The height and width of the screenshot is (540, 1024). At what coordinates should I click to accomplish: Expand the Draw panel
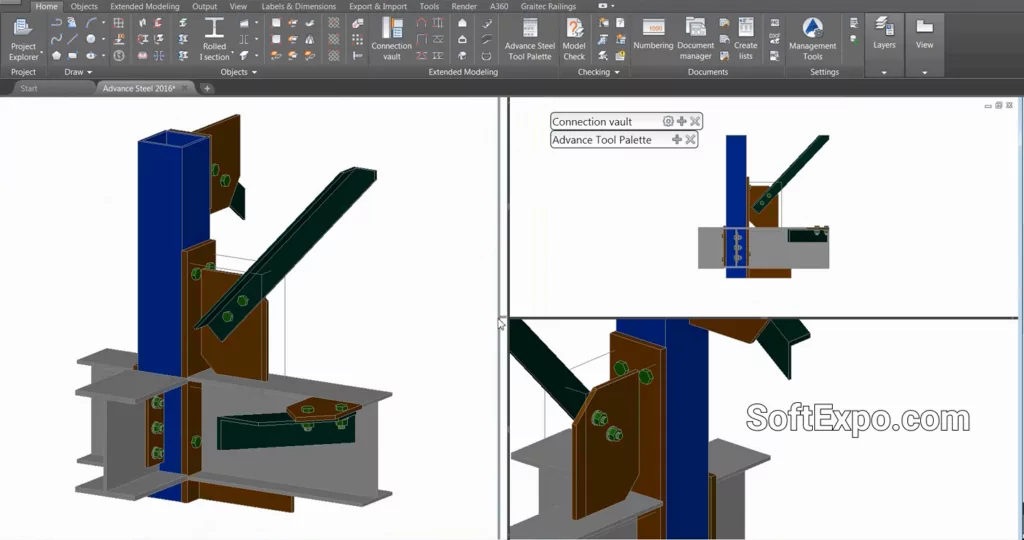click(x=78, y=72)
